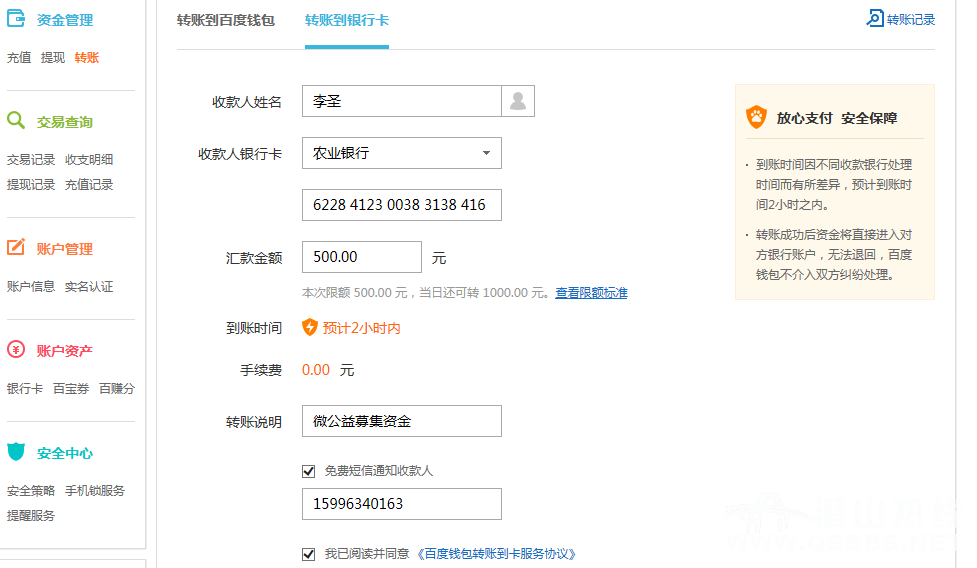Open 手机锁服务 settings
The image size is (977, 568).
click(95, 491)
